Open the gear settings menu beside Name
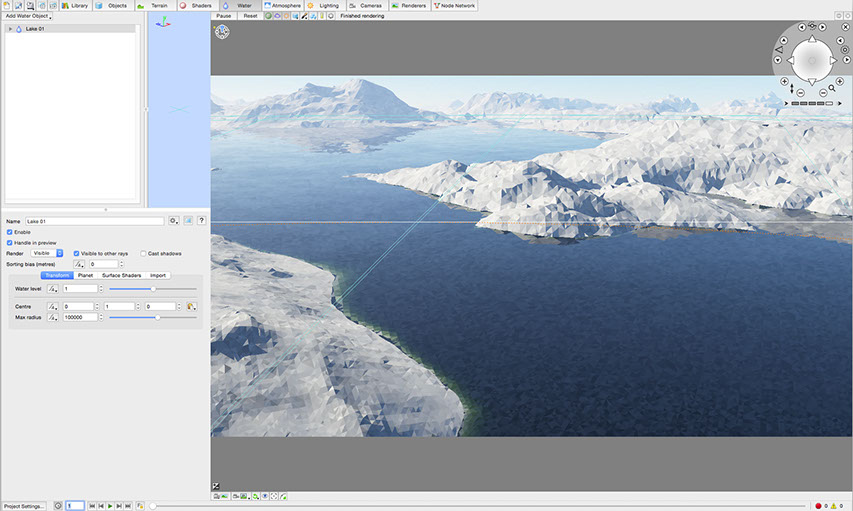 pos(174,220)
